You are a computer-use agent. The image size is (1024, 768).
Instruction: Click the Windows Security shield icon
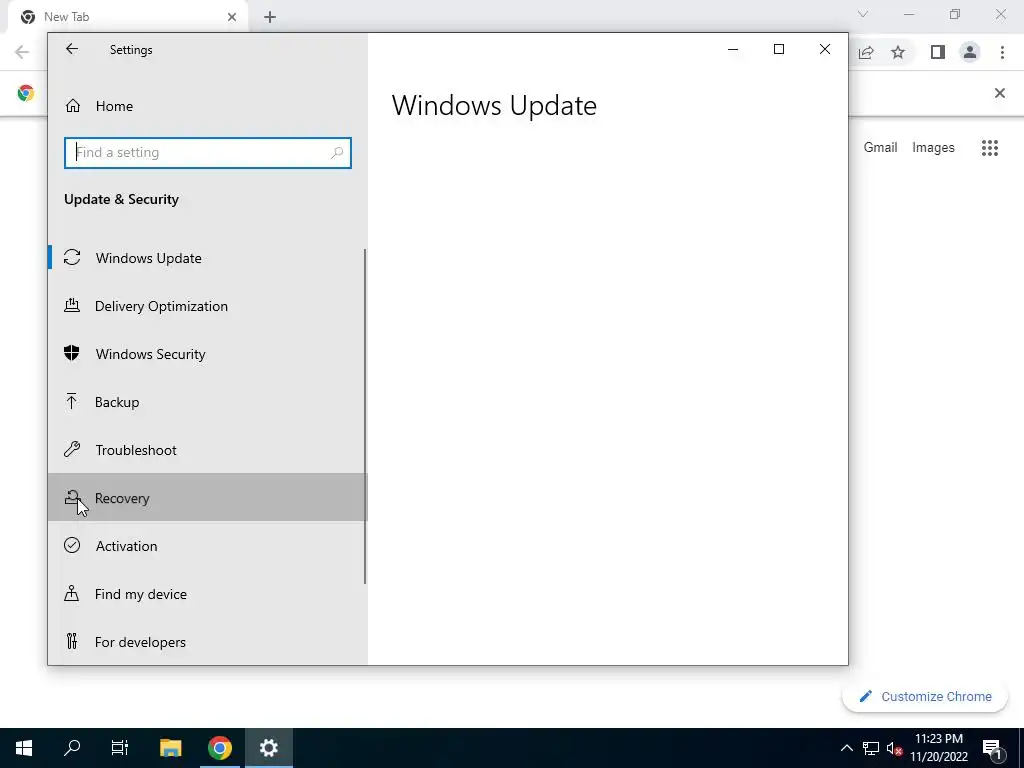coord(72,353)
